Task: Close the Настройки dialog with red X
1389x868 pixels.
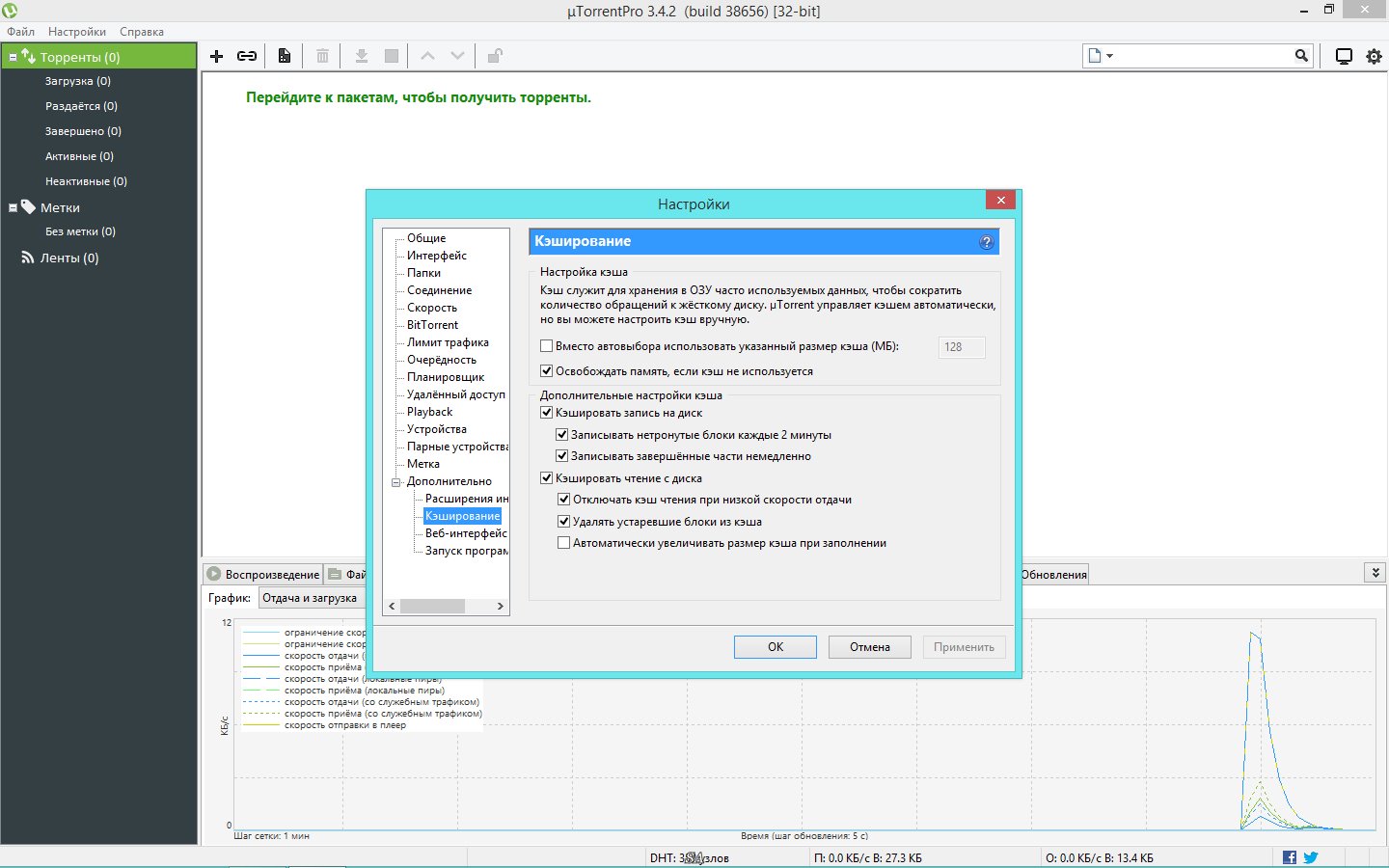Action: 1000,200
